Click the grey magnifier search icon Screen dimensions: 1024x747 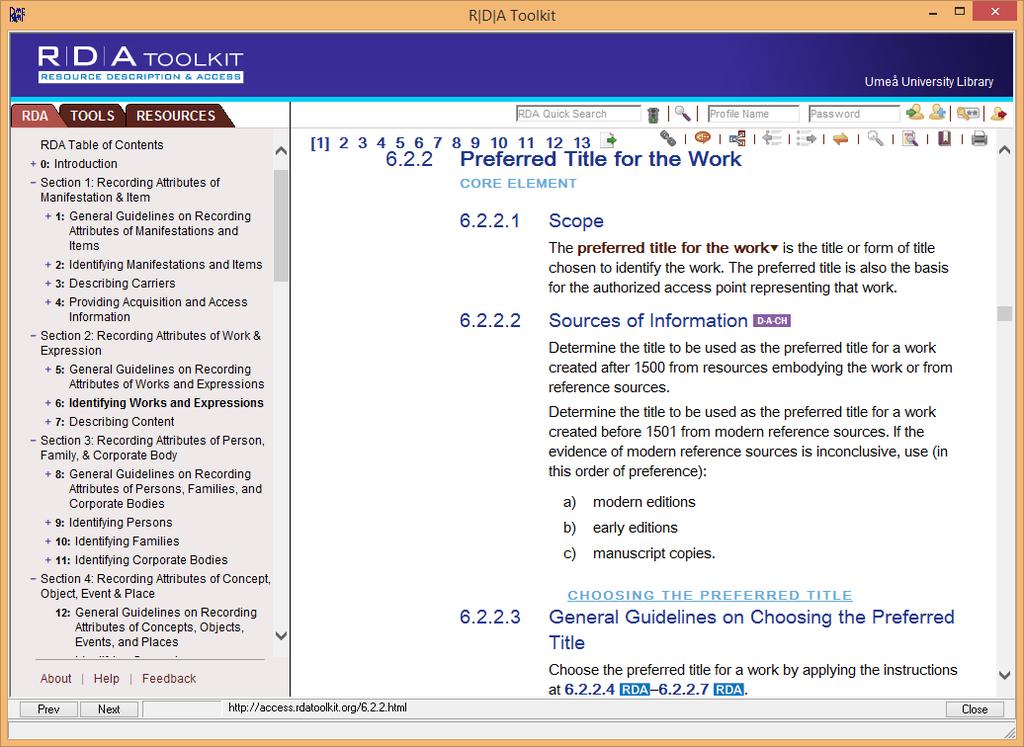click(875, 138)
